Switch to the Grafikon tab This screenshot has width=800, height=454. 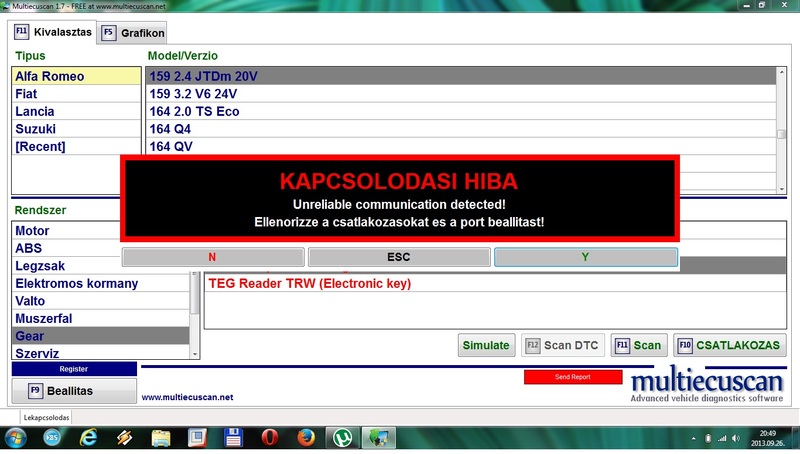pos(133,33)
